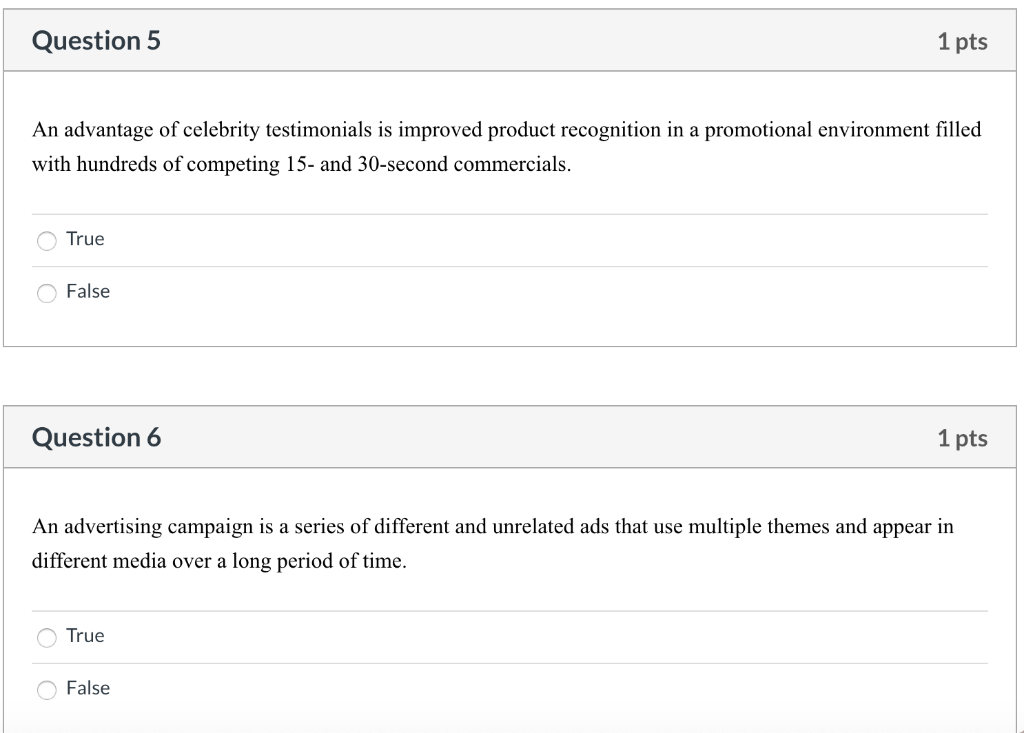Viewport: 1024px width, 733px height.
Task: Click the False label text under Question 6
Action: [88, 688]
